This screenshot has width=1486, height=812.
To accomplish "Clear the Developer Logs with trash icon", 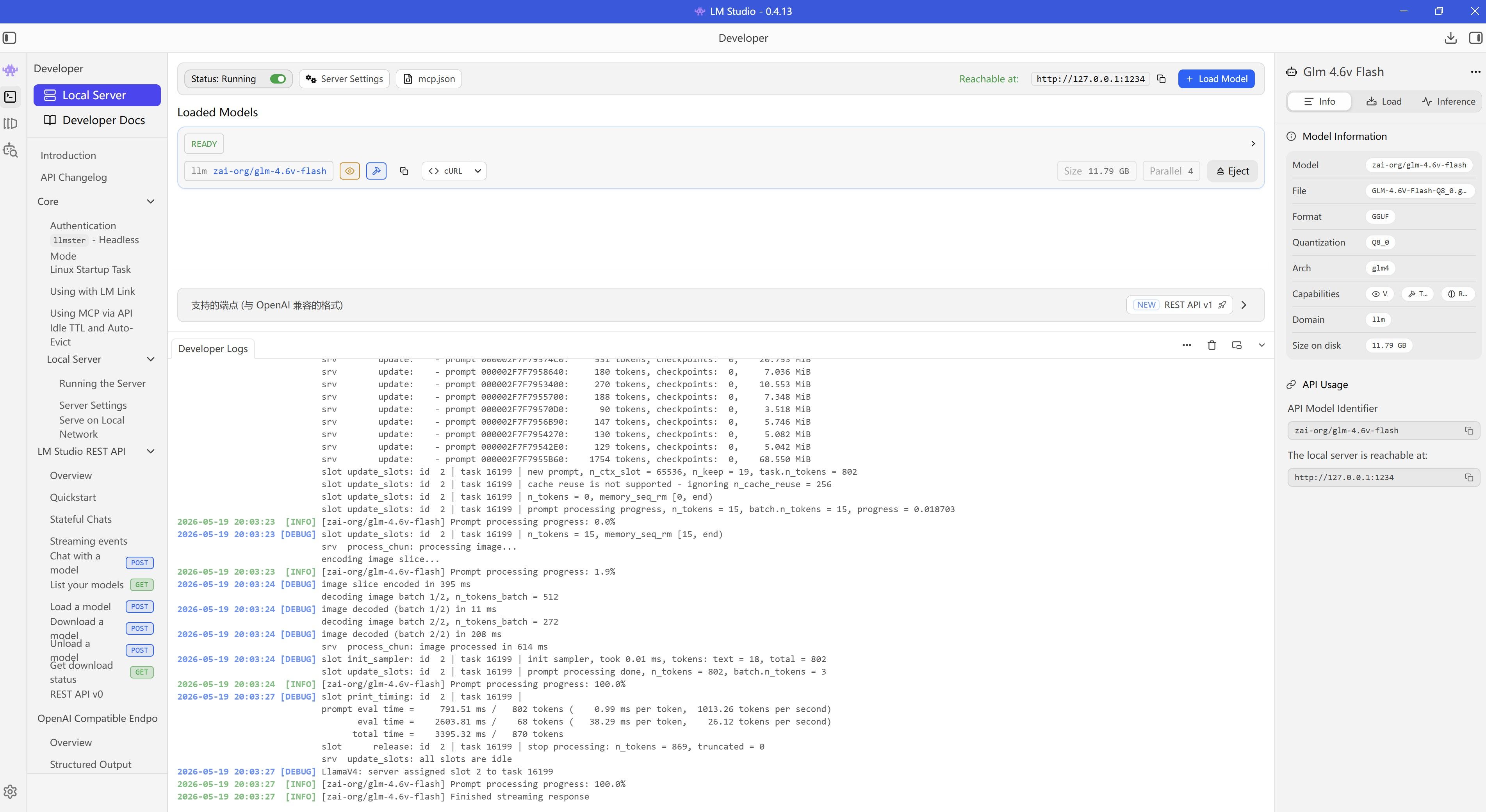I will (x=1212, y=345).
